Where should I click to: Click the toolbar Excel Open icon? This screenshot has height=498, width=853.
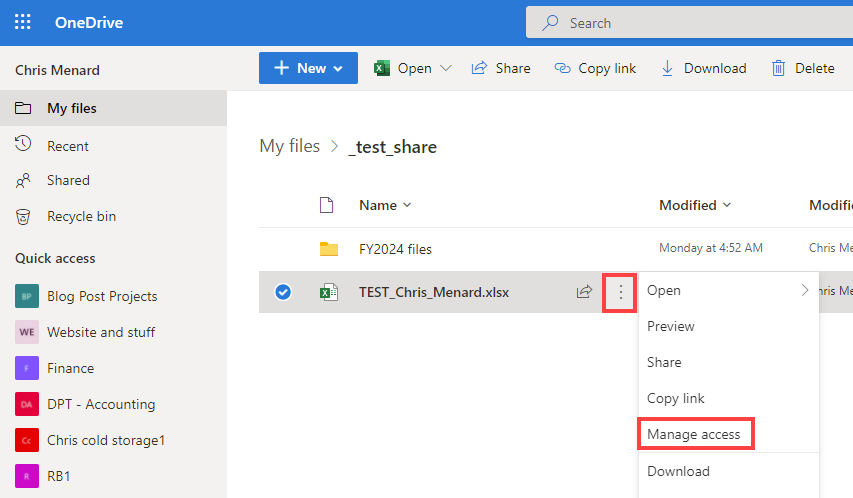tap(382, 68)
